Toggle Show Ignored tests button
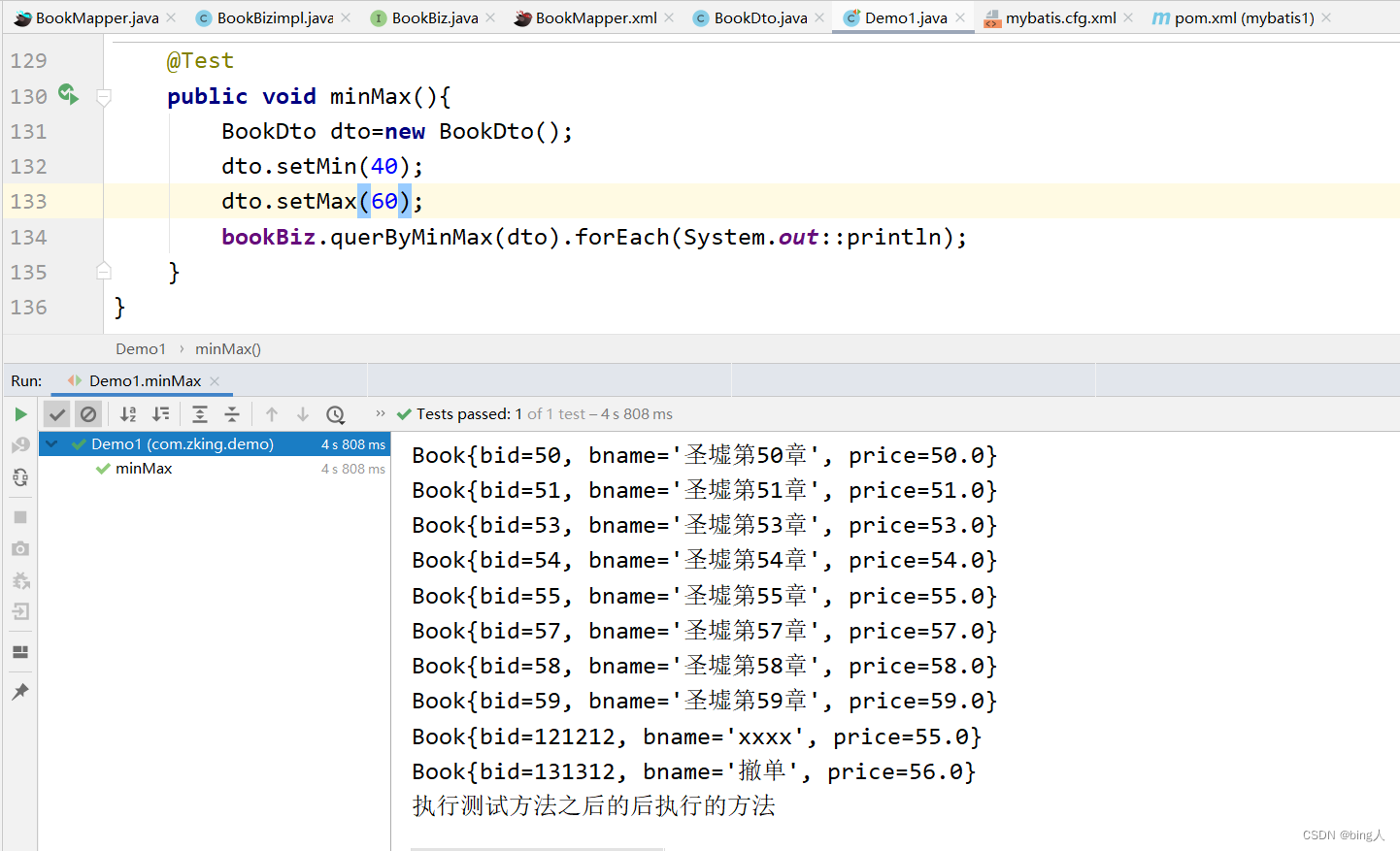1400x851 pixels. pos(88,414)
